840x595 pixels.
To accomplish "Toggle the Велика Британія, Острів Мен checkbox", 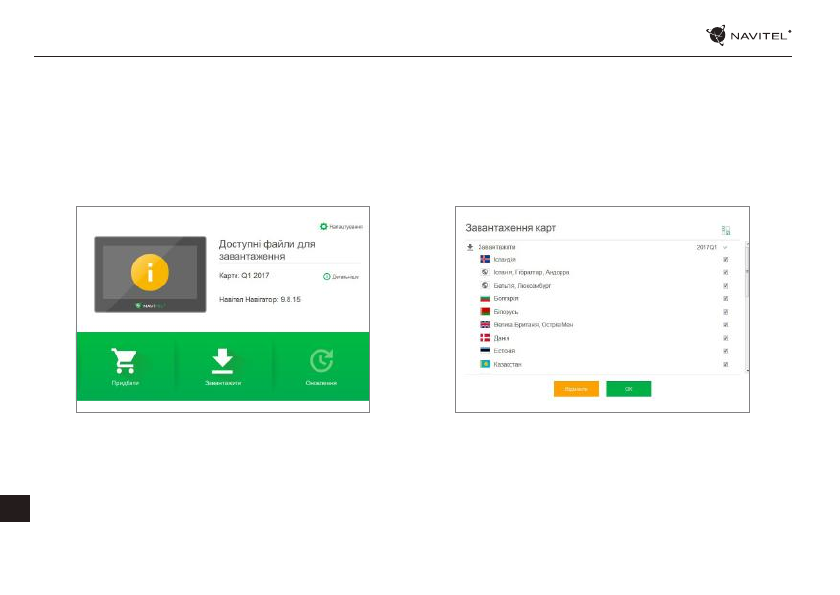I will tap(725, 325).
